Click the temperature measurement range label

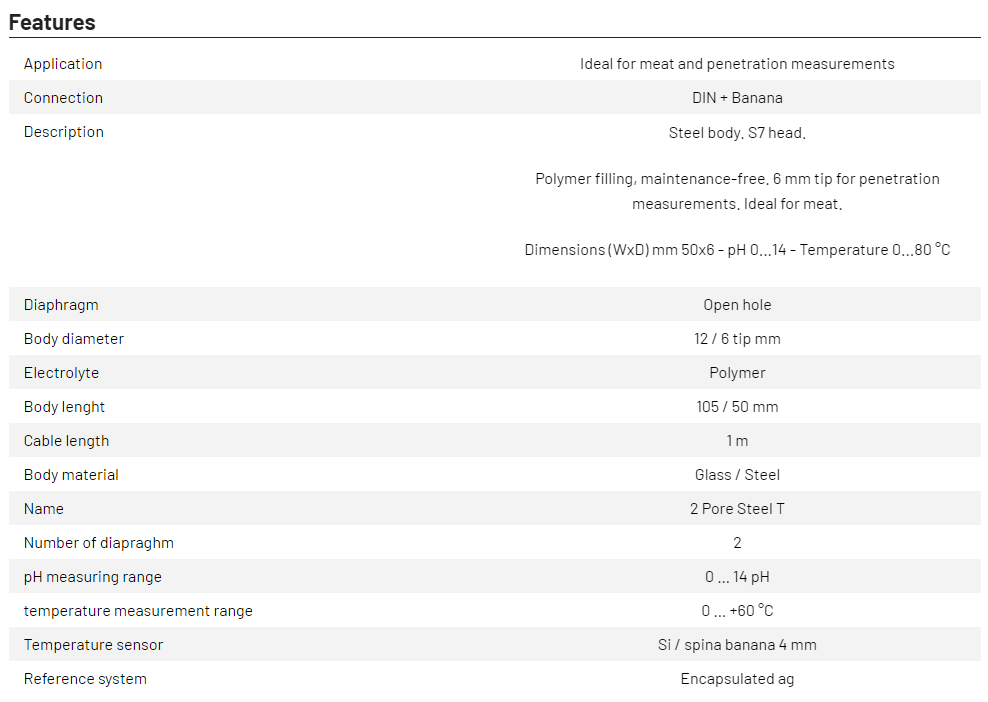(138, 611)
